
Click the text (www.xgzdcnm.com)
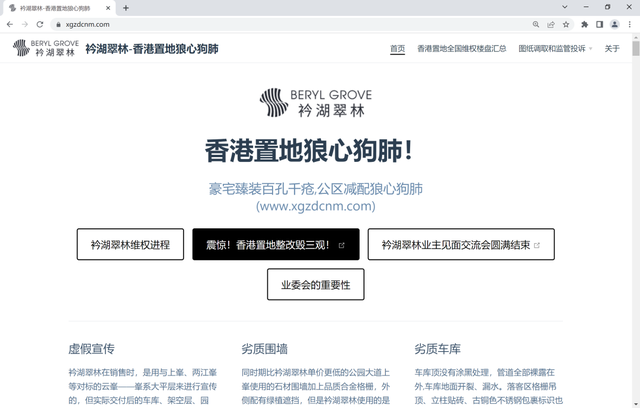pyautogui.click(x=316, y=206)
